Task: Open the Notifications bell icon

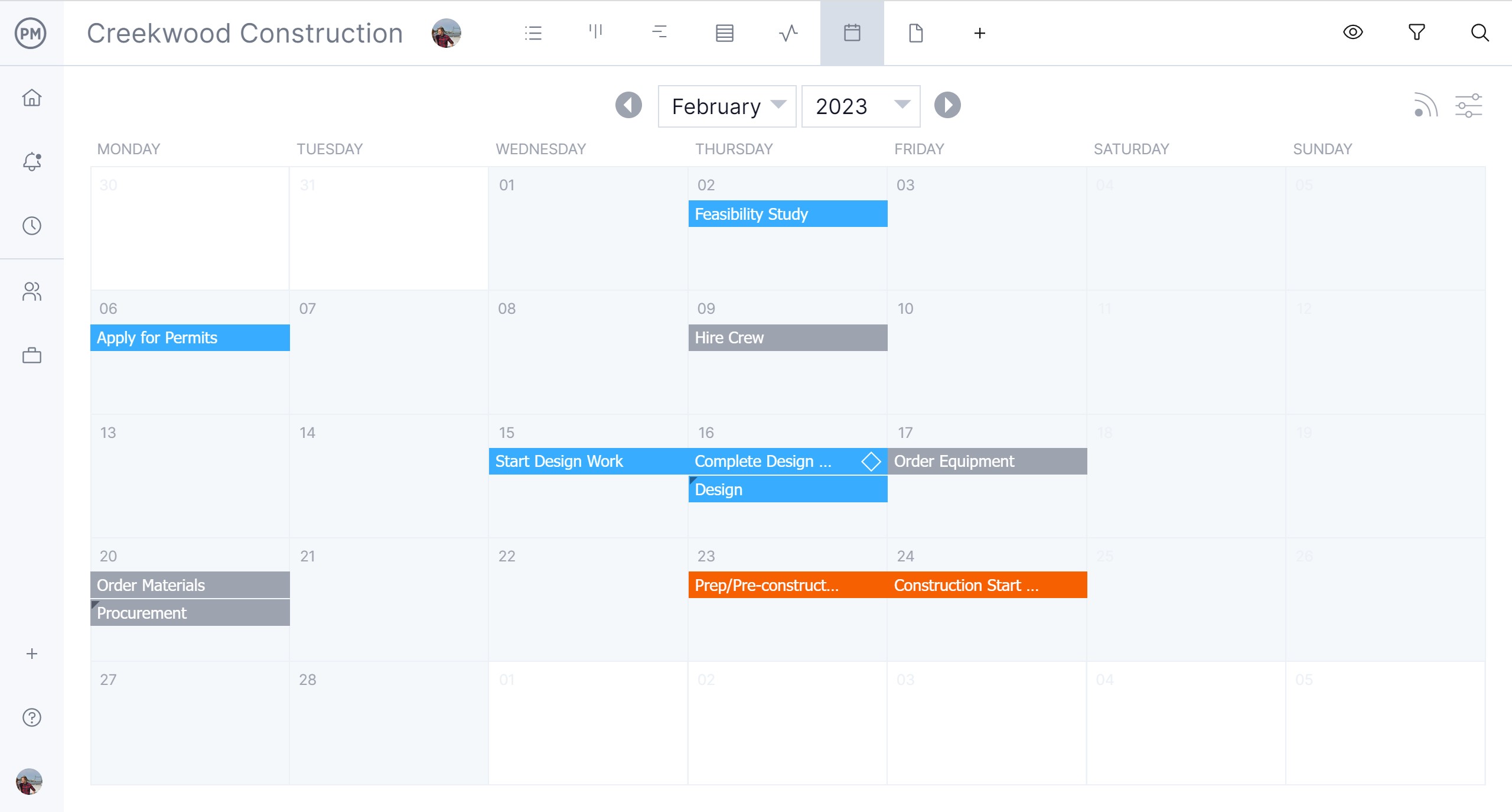Action: [32, 162]
